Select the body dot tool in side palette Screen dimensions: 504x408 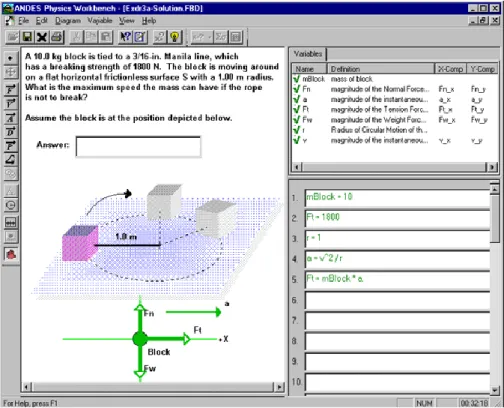tap(10, 58)
